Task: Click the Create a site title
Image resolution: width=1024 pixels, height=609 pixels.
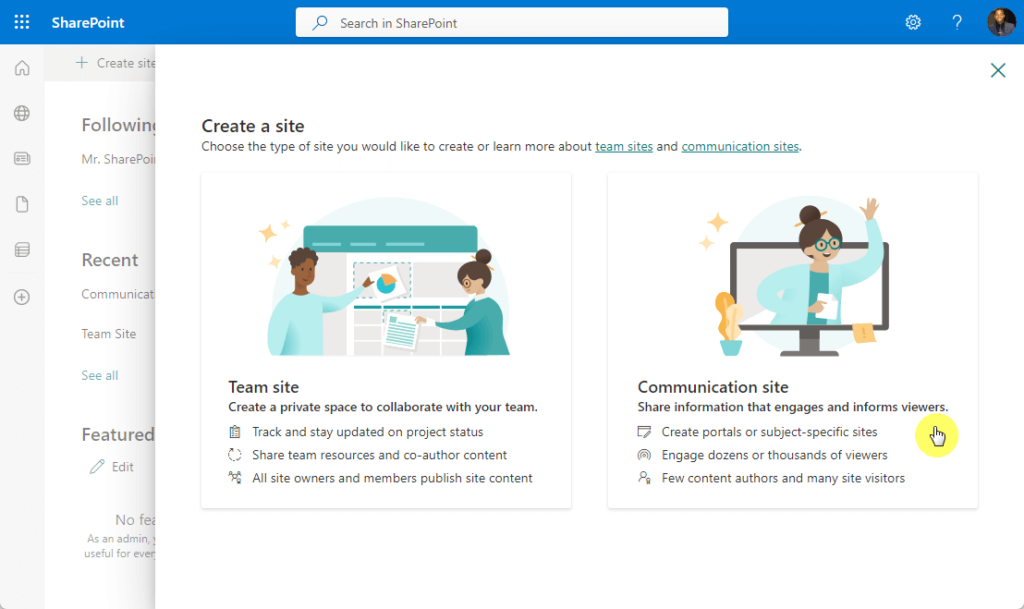Action: (x=253, y=125)
